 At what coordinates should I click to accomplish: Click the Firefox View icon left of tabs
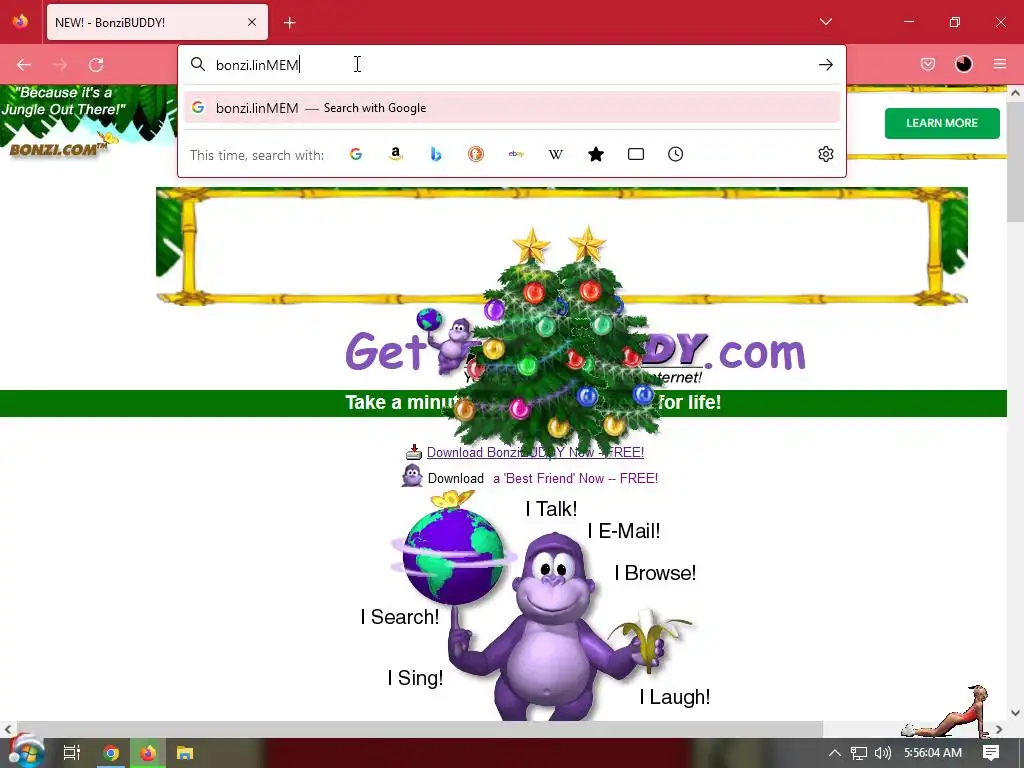[x=21, y=22]
